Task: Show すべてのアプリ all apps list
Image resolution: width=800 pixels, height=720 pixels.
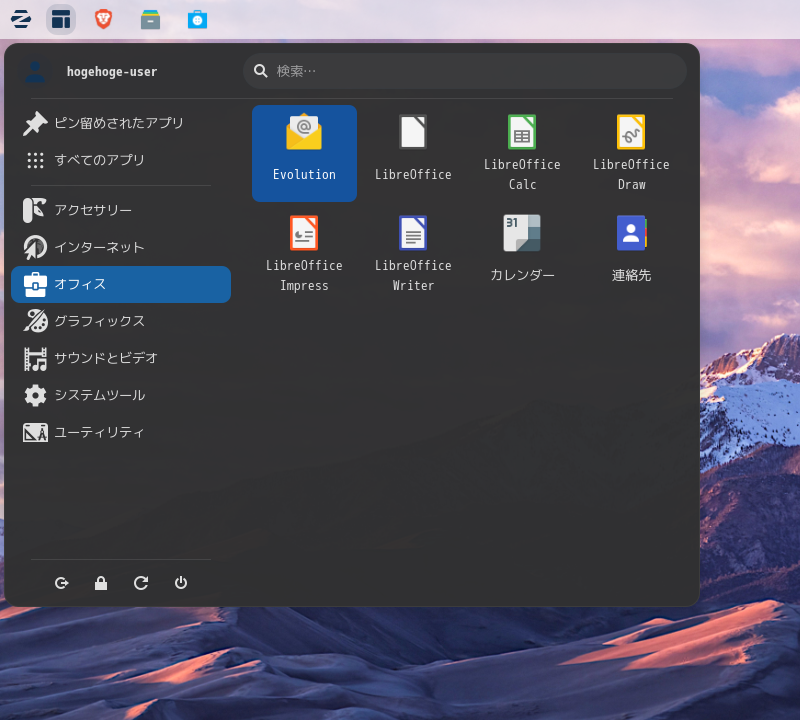Action: pos(121,160)
